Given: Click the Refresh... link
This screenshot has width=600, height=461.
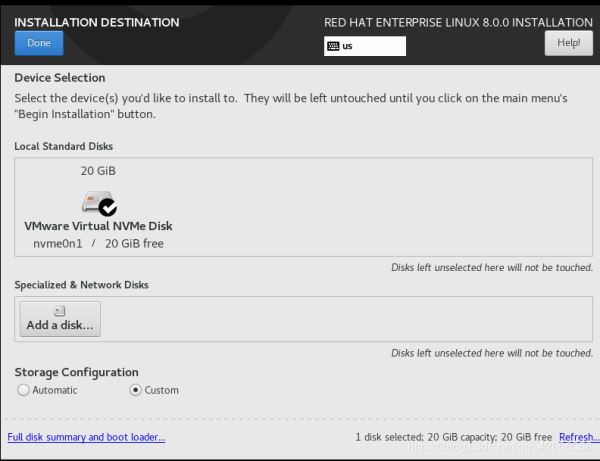Looking at the screenshot, I should 578,437.
